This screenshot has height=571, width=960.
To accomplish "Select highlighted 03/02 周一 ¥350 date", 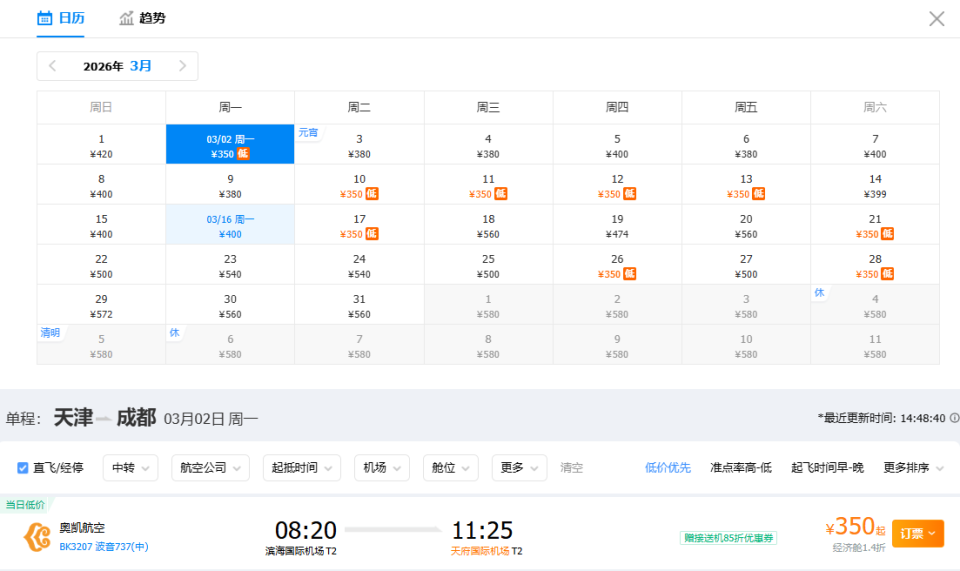I will (x=230, y=144).
